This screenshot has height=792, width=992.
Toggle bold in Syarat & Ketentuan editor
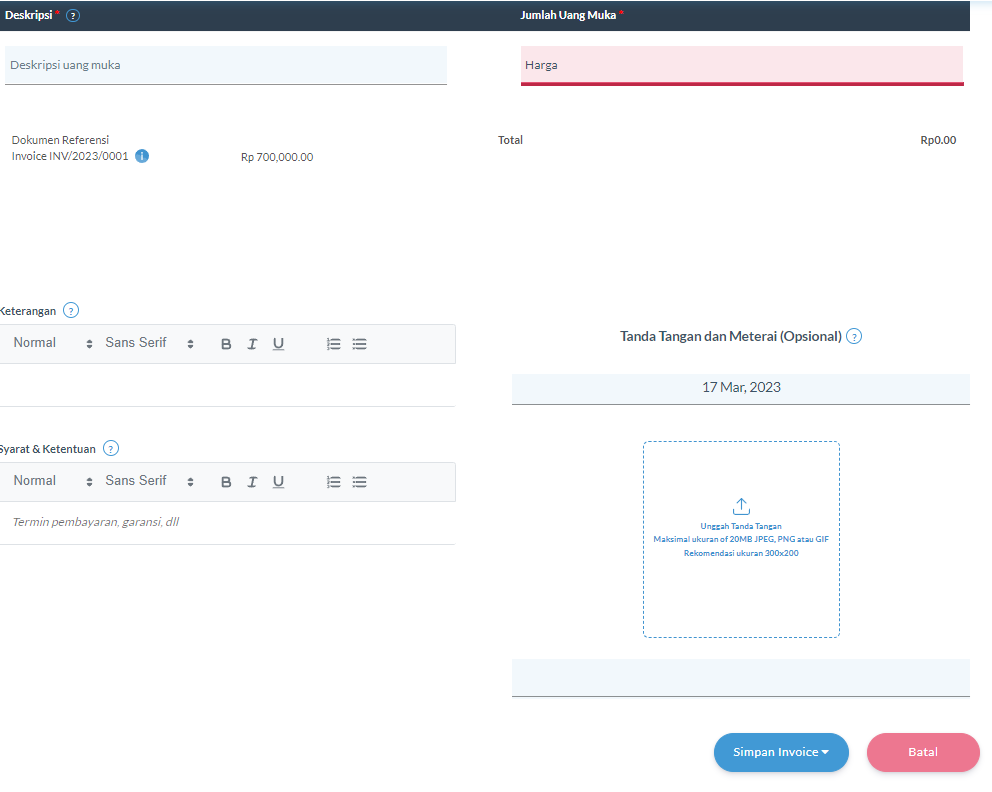225,481
